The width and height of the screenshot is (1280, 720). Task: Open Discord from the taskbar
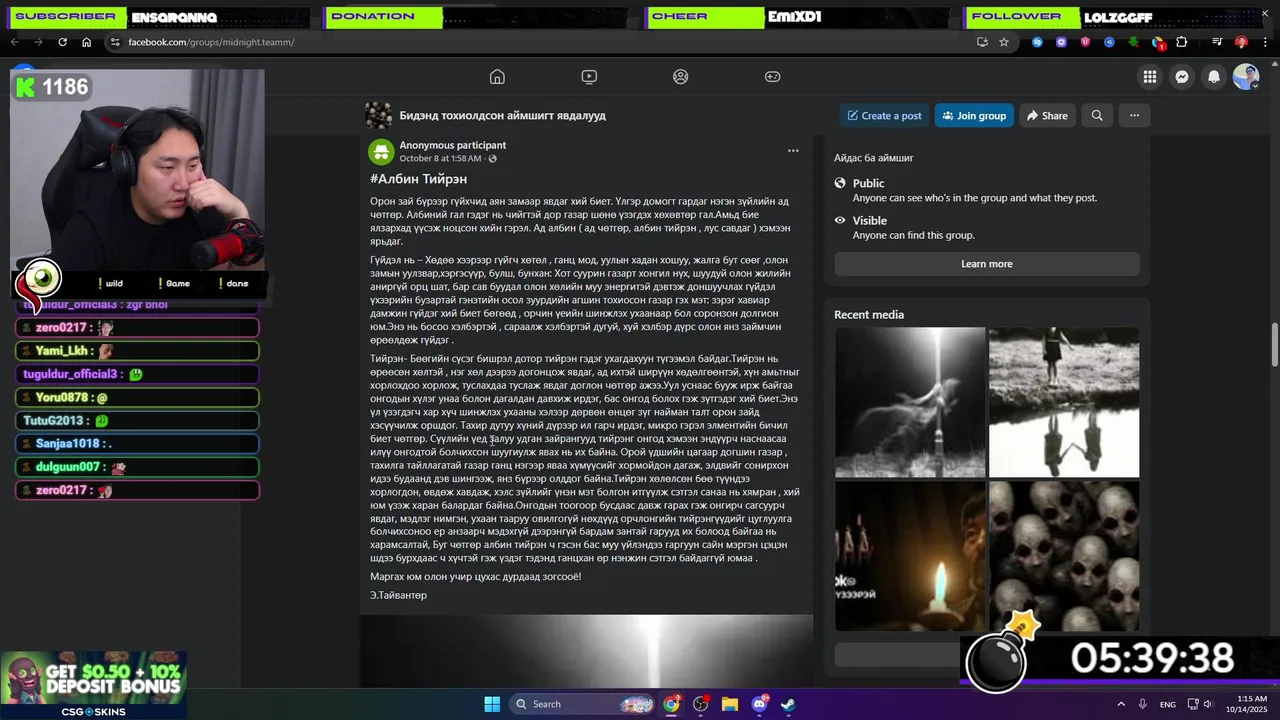click(x=759, y=704)
